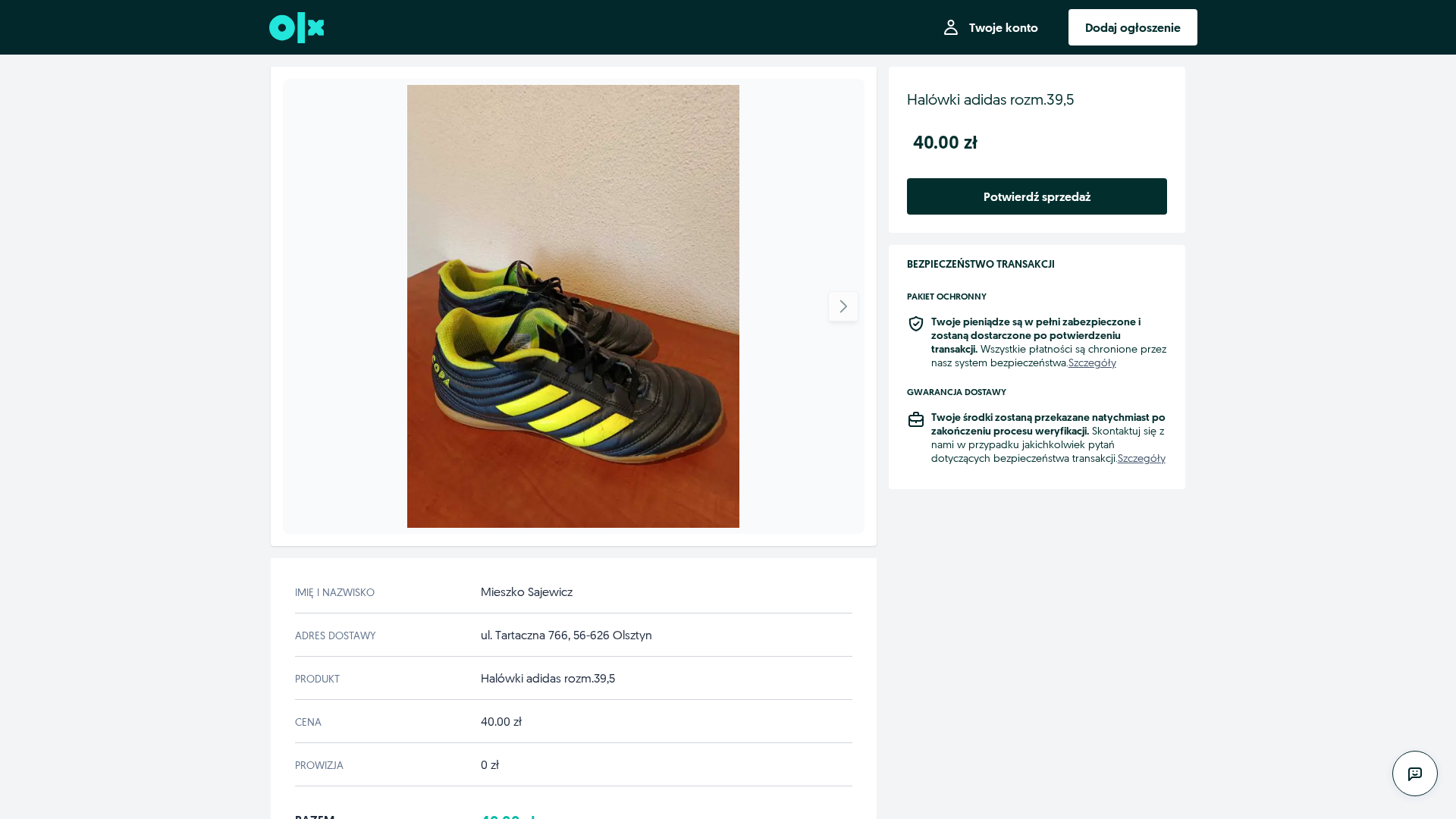This screenshot has width=1456, height=819.
Task: Click PAKIET OCHRONNY subheading
Action: (946, 297)
